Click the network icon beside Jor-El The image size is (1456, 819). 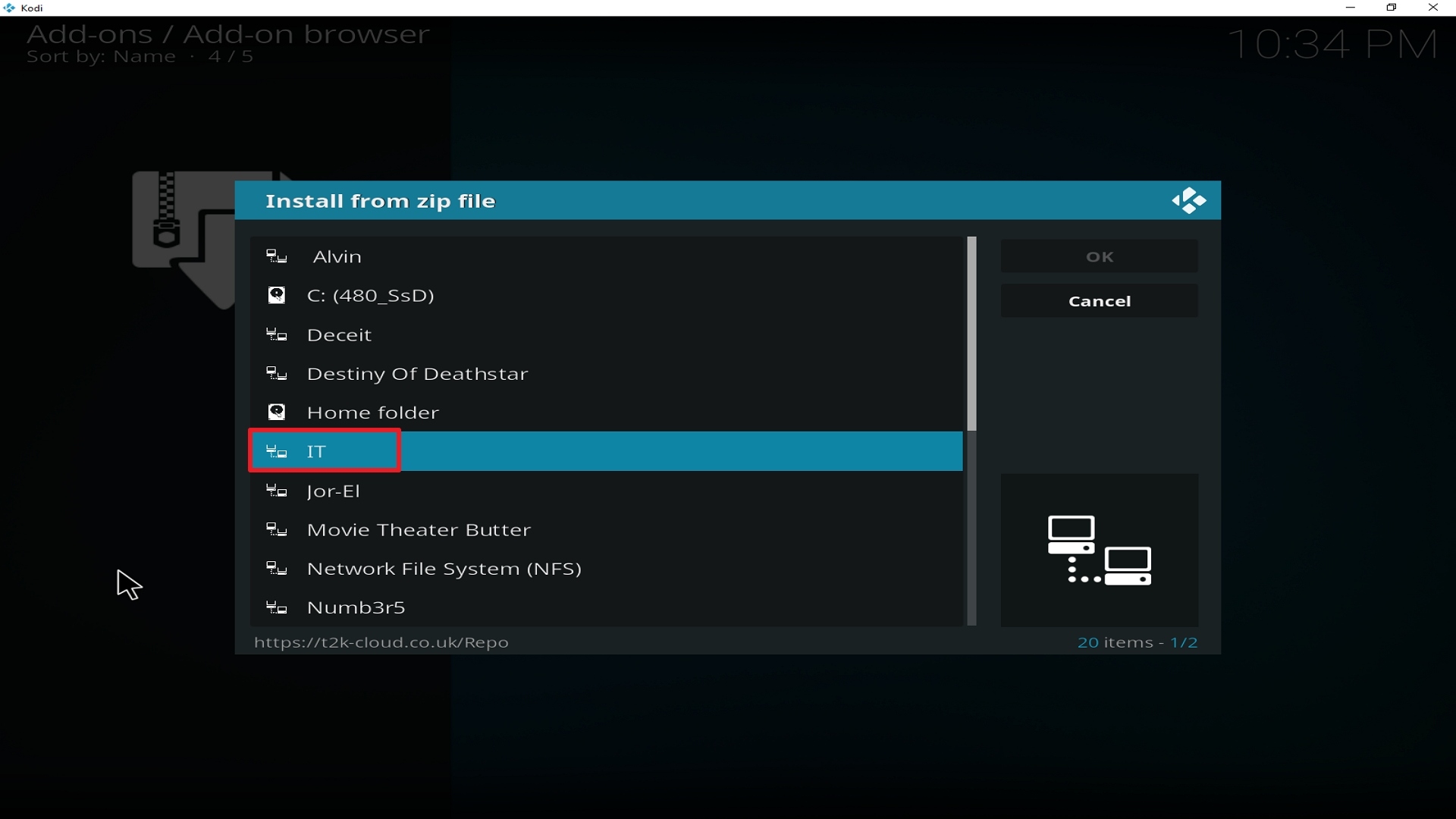click(x=277, y=491)
